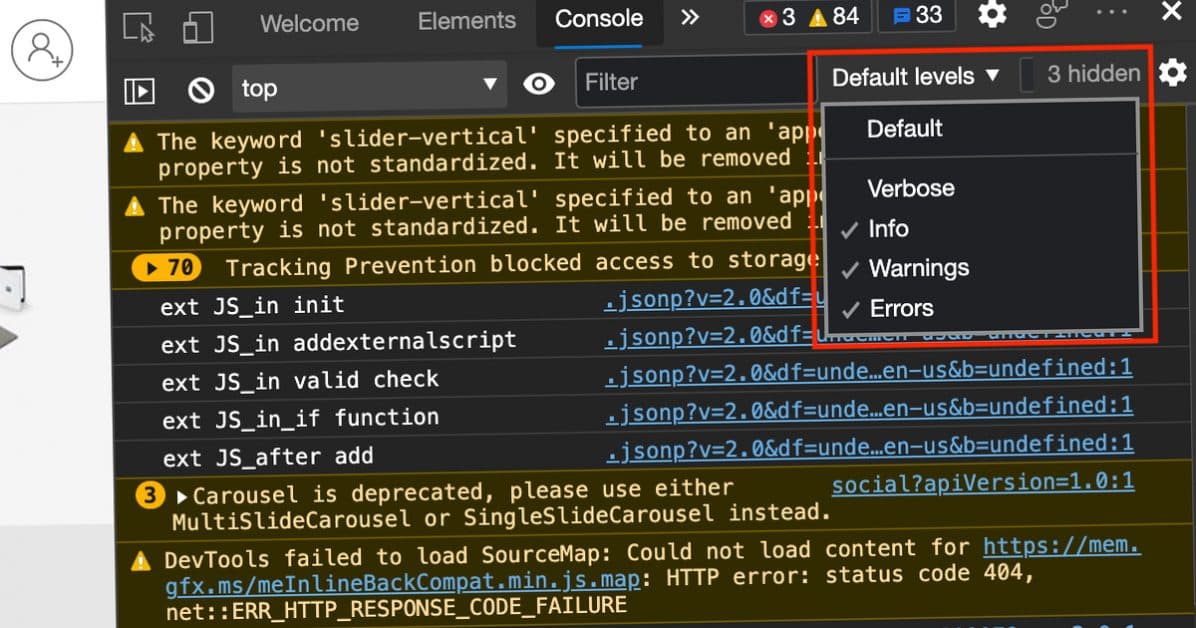Click the inspect element picker icon
Screen dimensions: 1196x628
138,26
